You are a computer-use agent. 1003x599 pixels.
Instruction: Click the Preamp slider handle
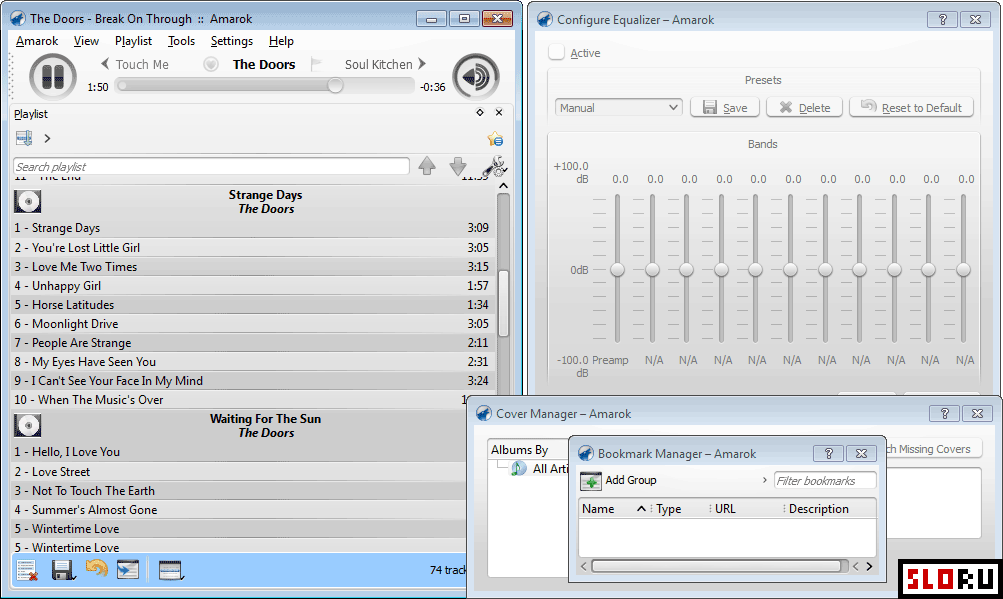pyautogui.click(x=617, y=270)
